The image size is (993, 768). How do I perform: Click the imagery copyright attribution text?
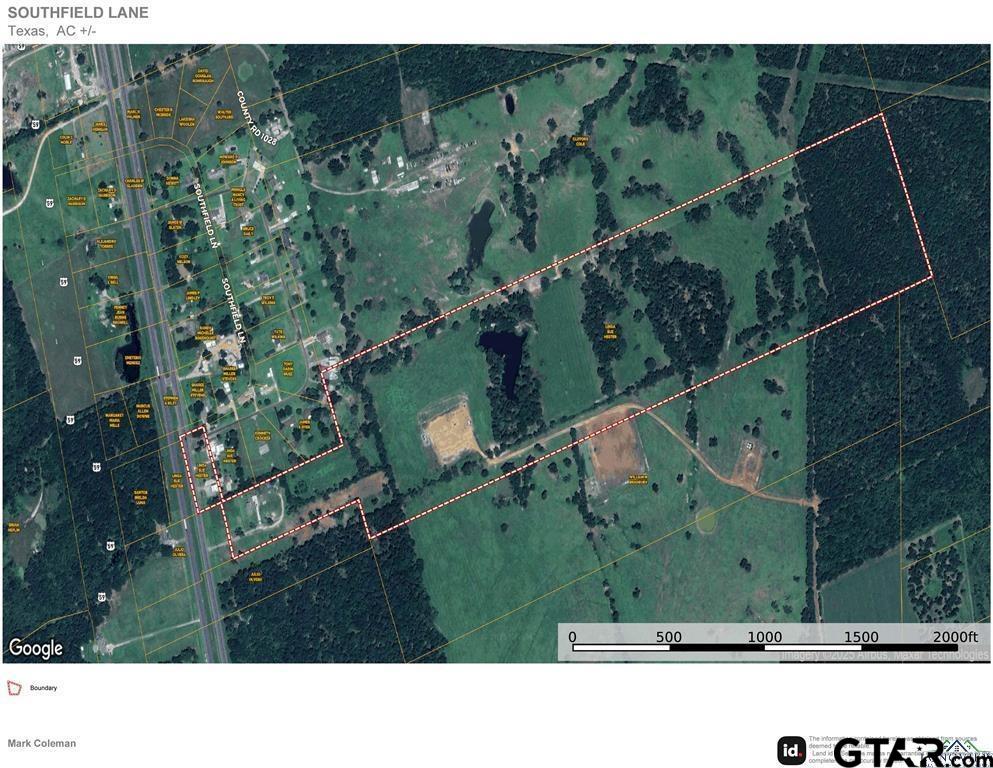884,655
